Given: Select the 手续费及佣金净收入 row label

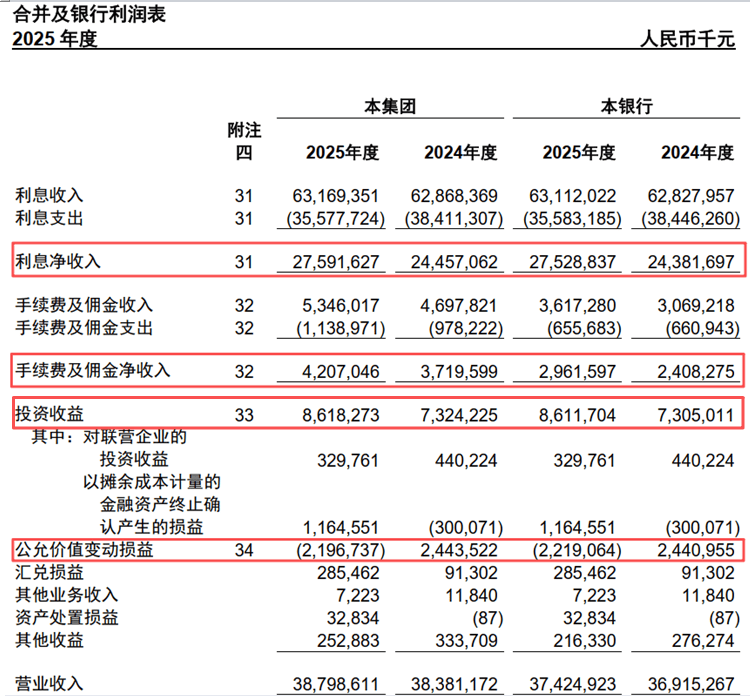Looking at the screenshot, I should (x=92, y=370).
